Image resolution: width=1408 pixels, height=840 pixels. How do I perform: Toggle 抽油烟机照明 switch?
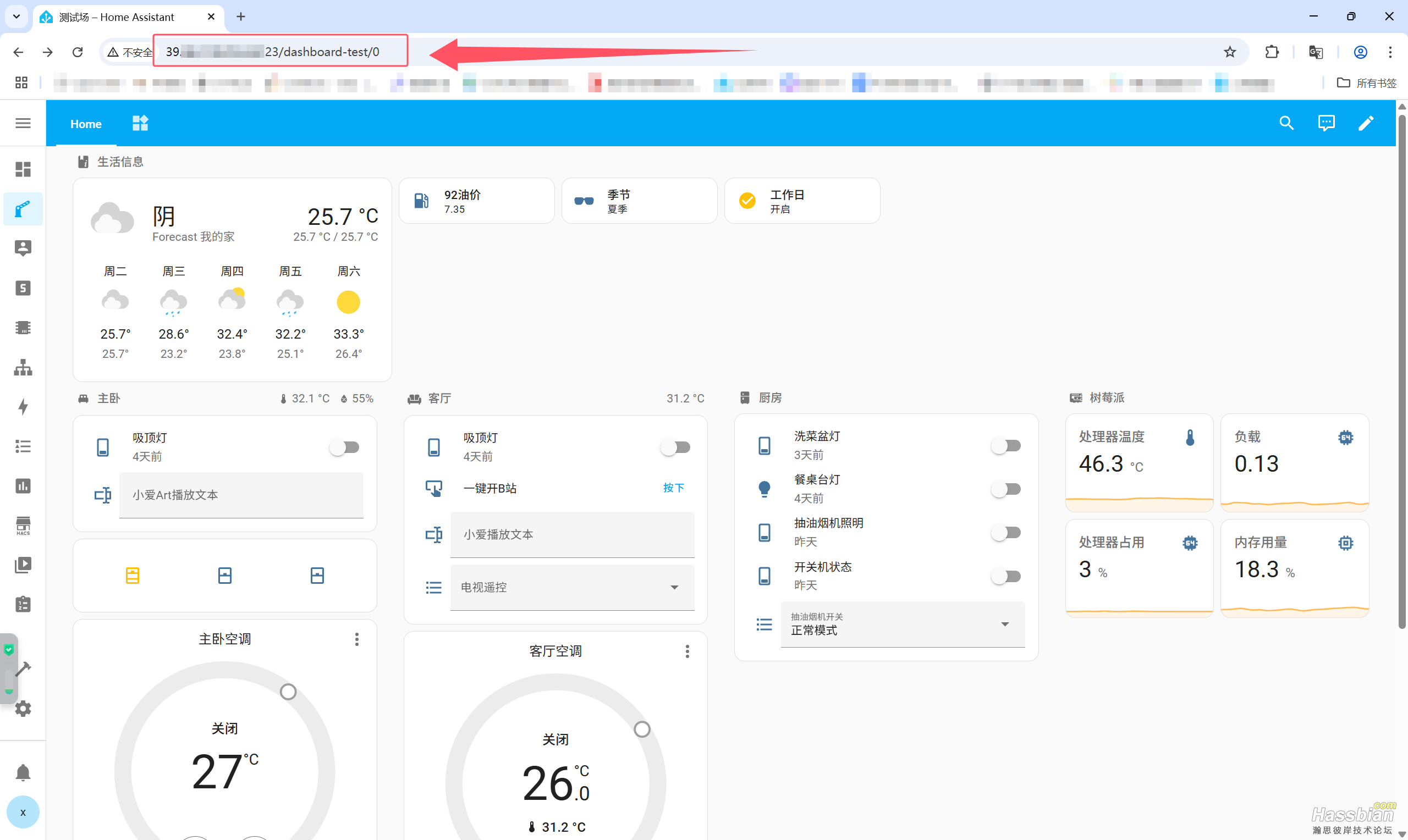tap(1006, 532)
